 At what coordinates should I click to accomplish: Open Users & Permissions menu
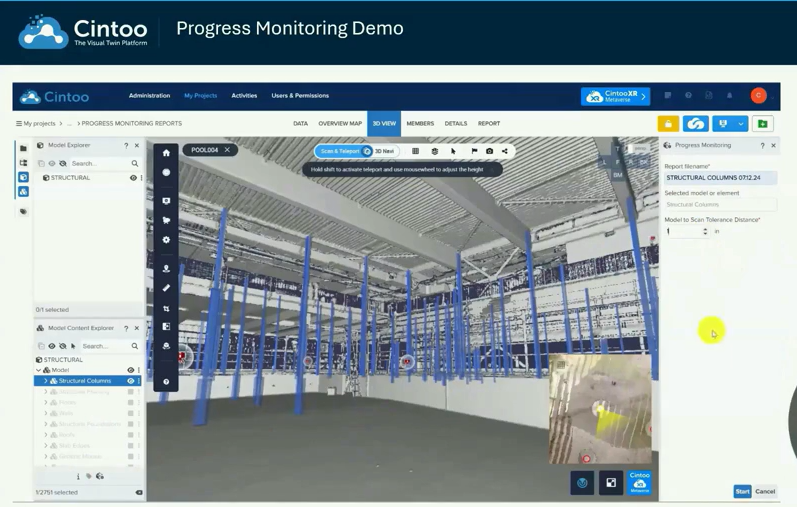click(x=300, y=96)
